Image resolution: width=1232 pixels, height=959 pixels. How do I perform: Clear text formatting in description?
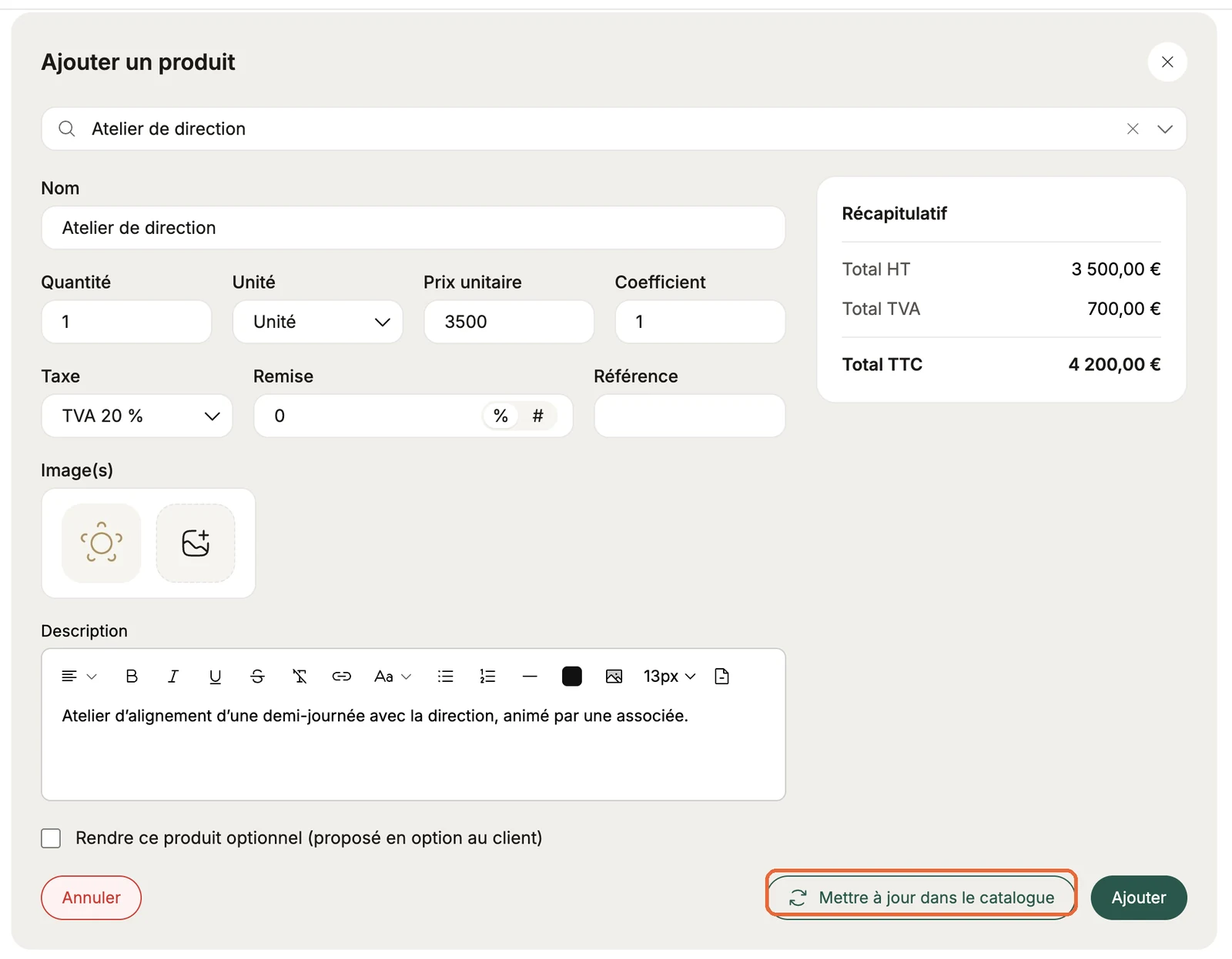pos(300,677)
